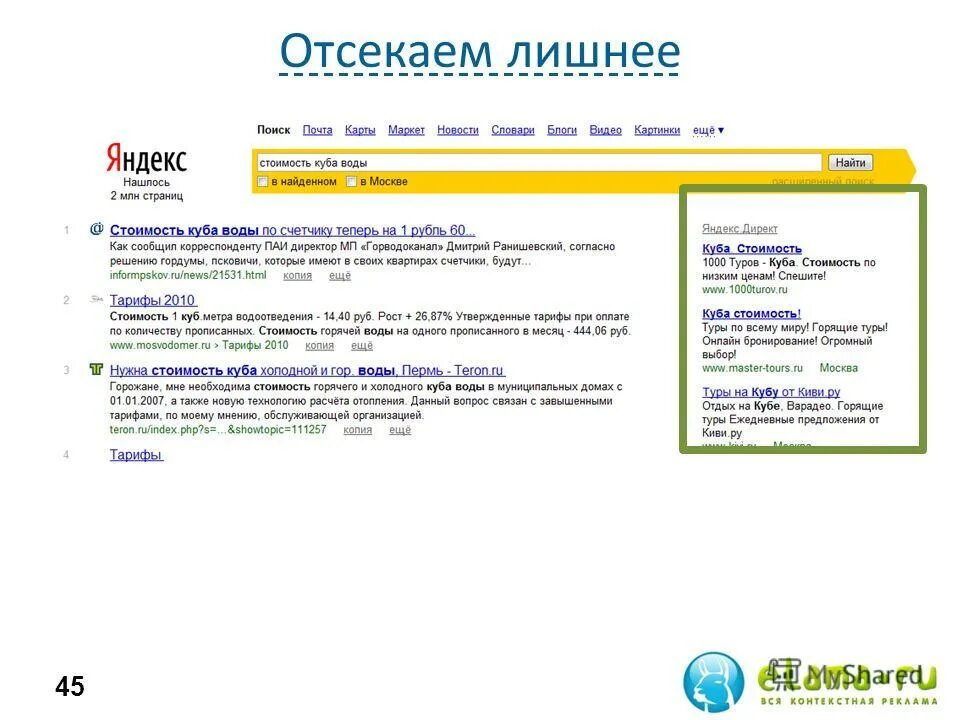Open the 'Туры на Кубу от Киви.ру' ad

[771, 392]
